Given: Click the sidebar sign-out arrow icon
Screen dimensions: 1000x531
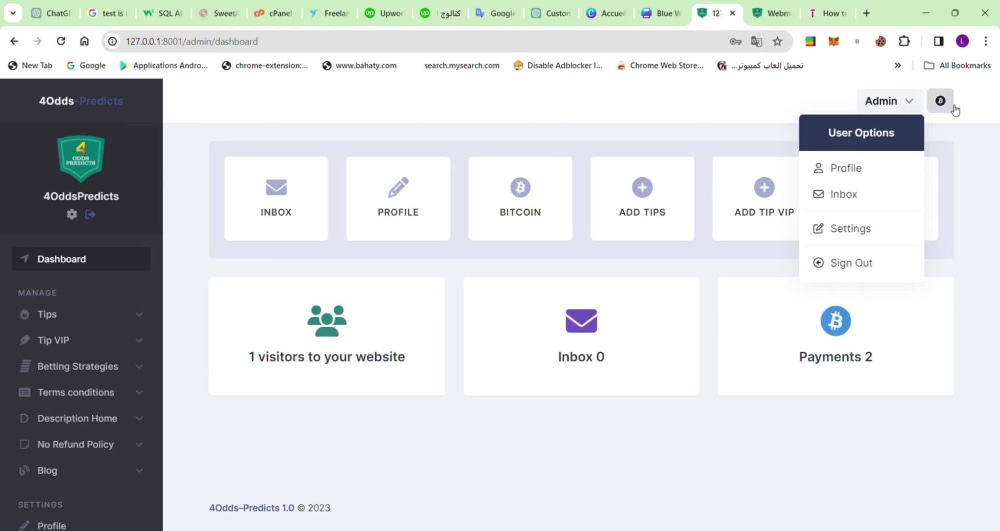Looking at the screenshot, I should click(91, 214).
